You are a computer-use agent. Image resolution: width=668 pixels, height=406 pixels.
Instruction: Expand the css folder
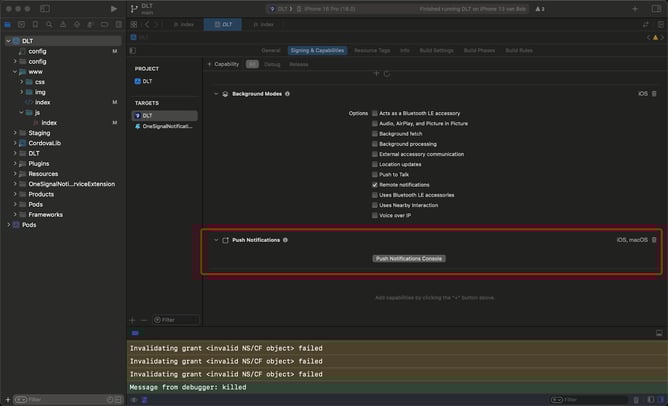click(22, 82)
